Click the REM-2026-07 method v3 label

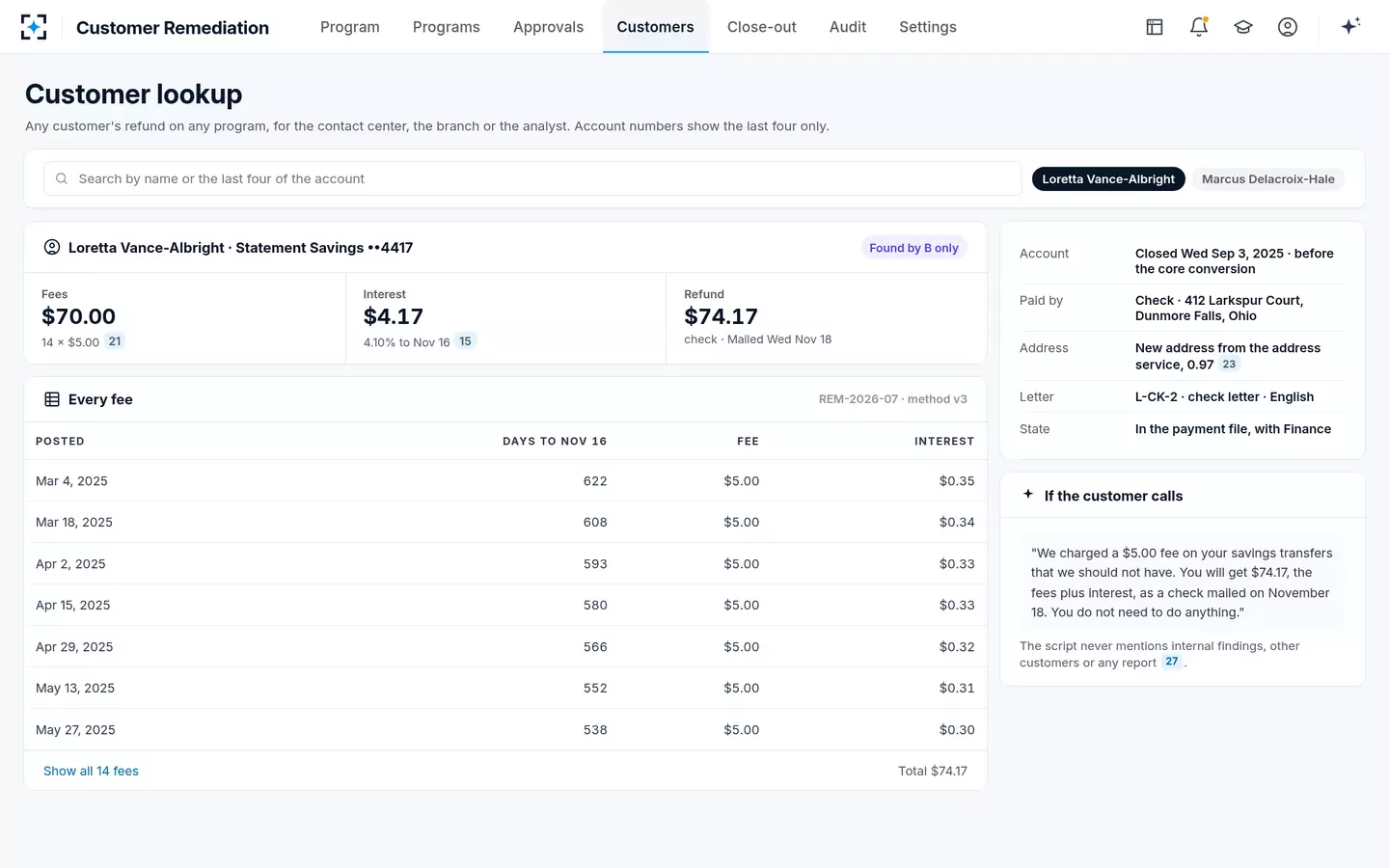point(893,399)
